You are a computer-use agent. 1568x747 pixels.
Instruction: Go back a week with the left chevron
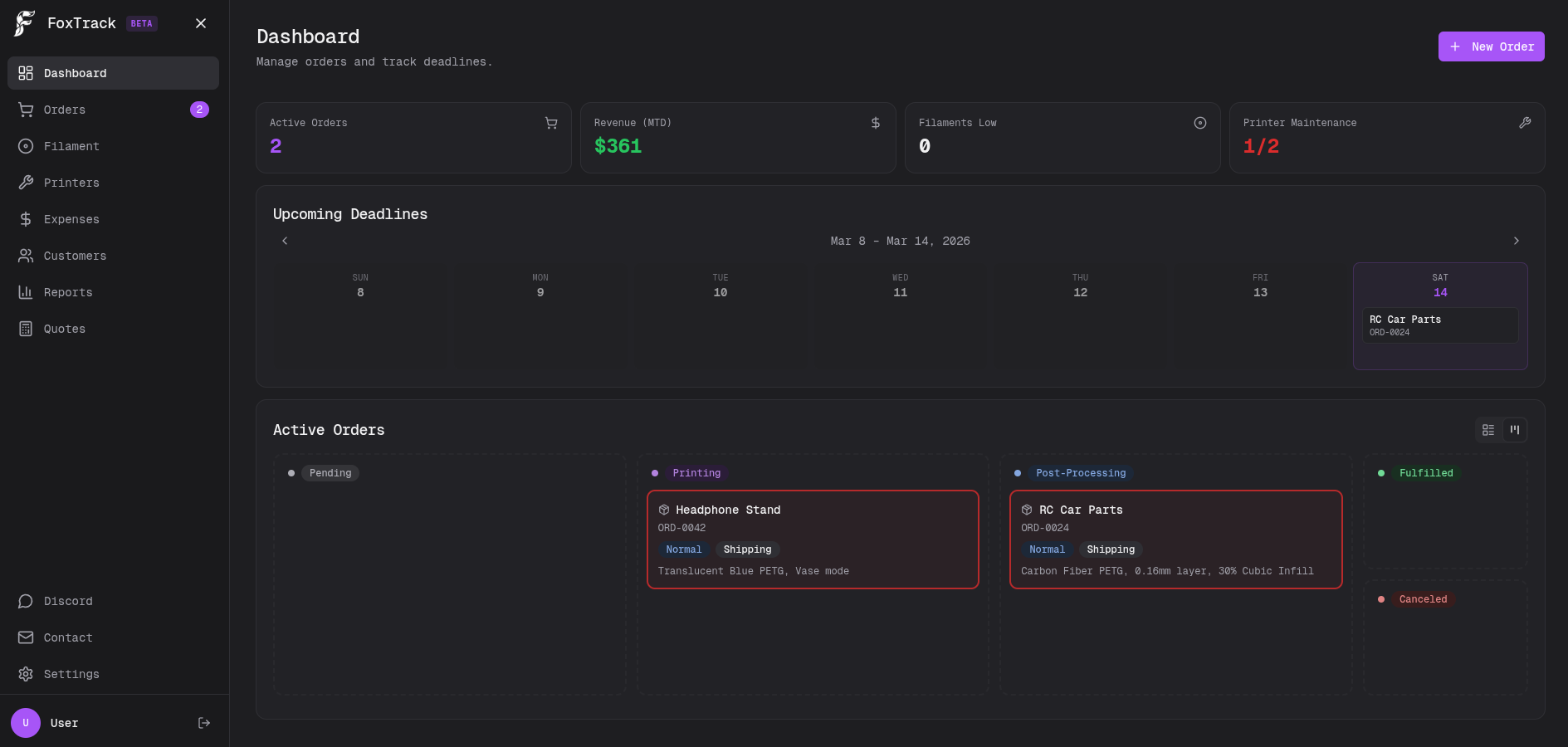[285, 241]
